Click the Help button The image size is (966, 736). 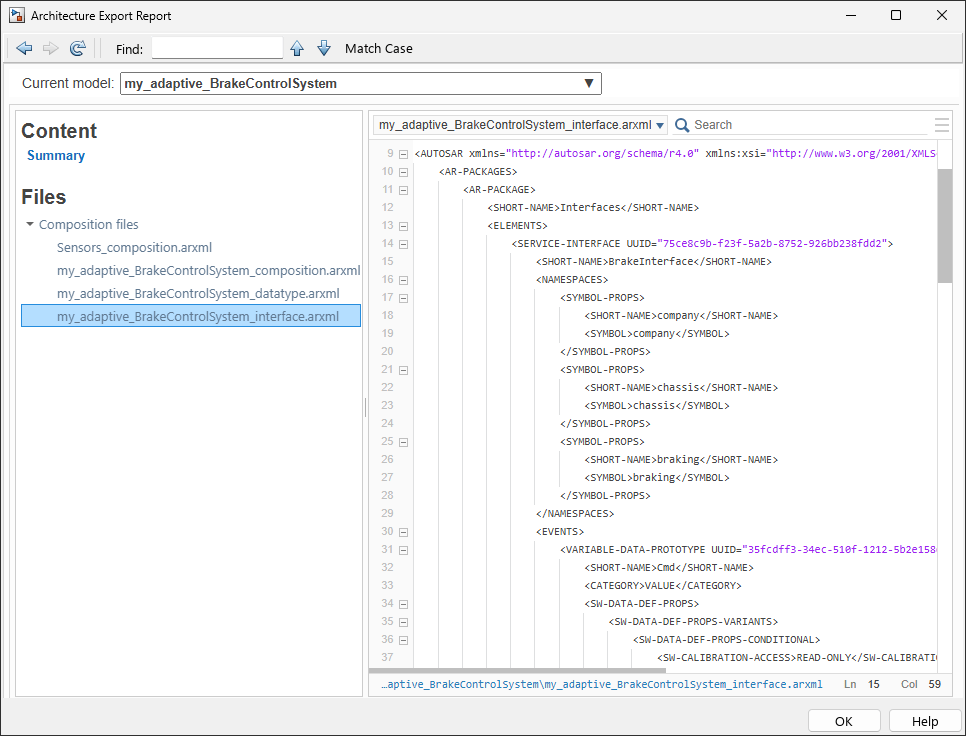coord(925,721)
